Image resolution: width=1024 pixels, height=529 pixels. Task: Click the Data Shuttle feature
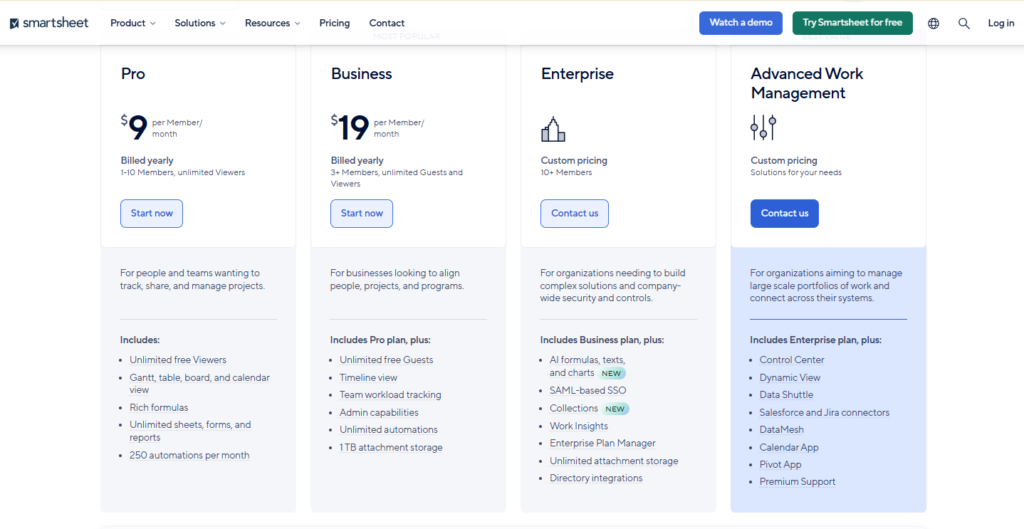pos(786,395)
